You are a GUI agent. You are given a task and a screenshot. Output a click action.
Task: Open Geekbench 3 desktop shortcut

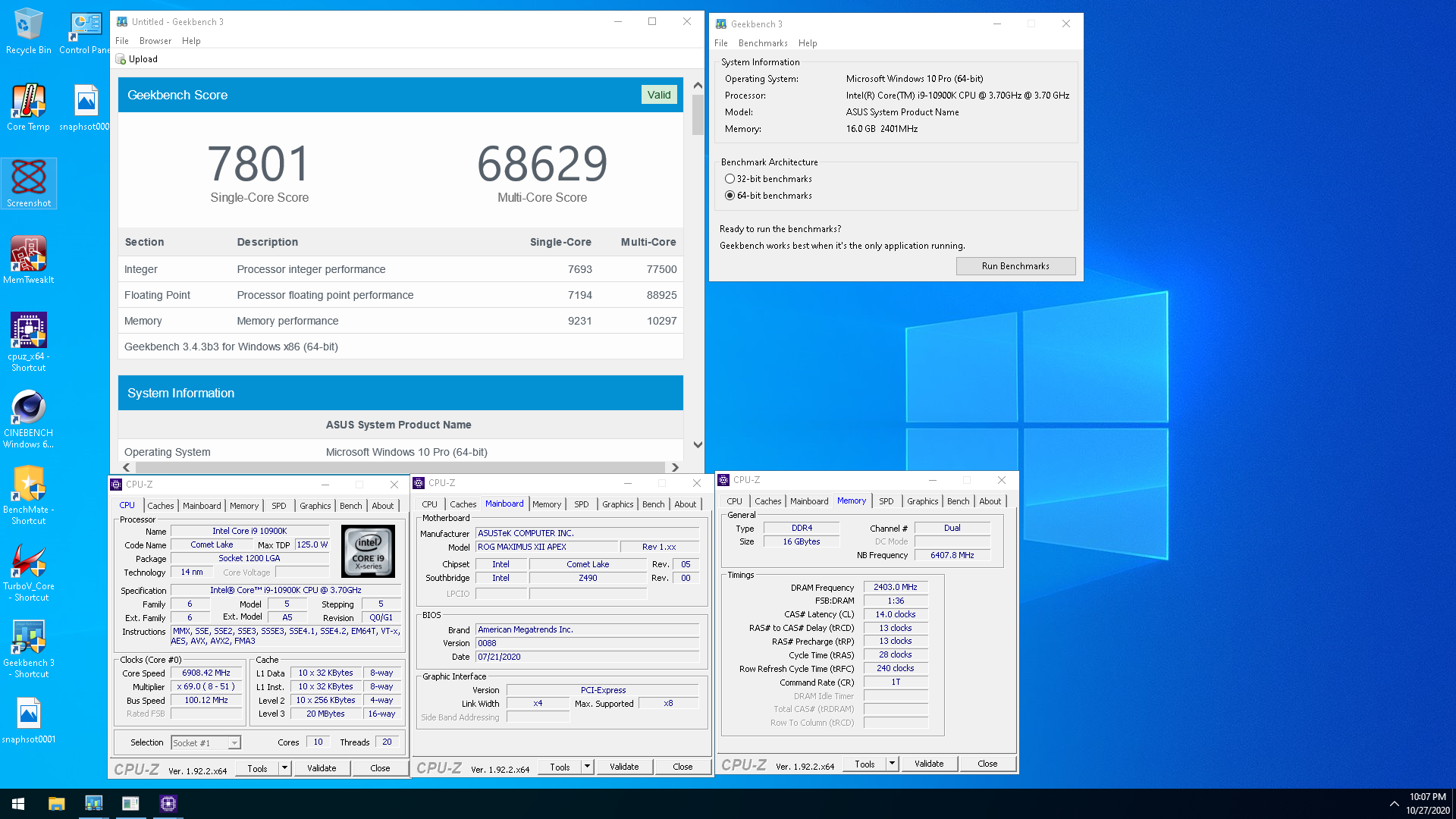click(28, 648)
